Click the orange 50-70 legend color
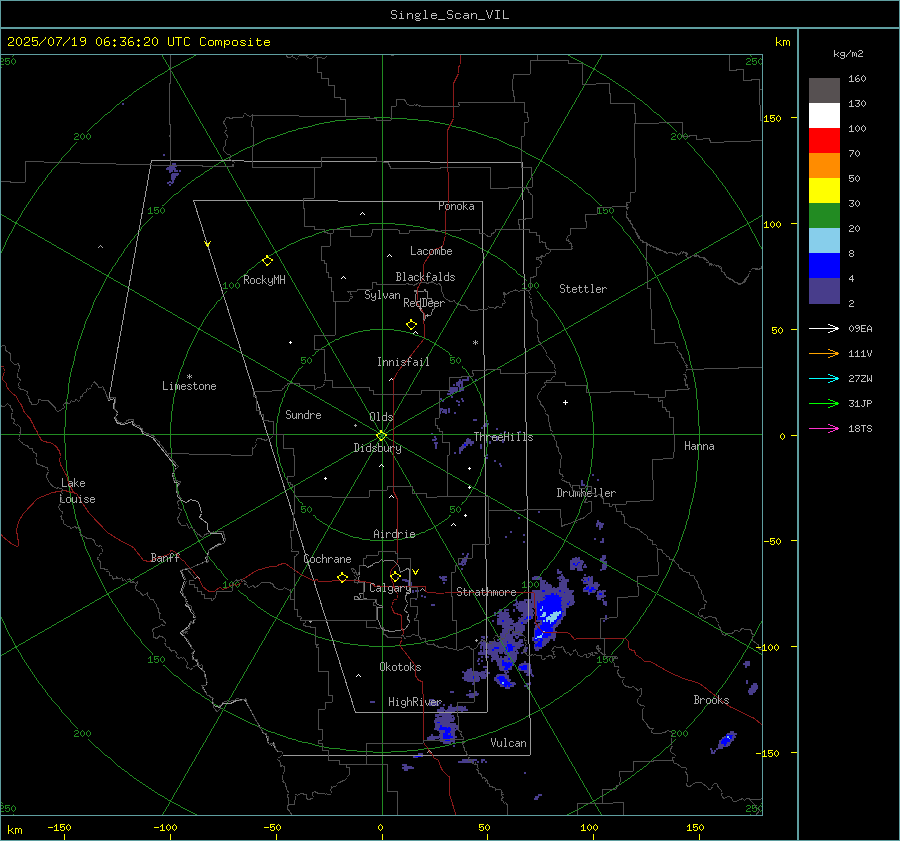Image resolution: width=900 pixels, height=841 pixels. (x=824, y=165)
